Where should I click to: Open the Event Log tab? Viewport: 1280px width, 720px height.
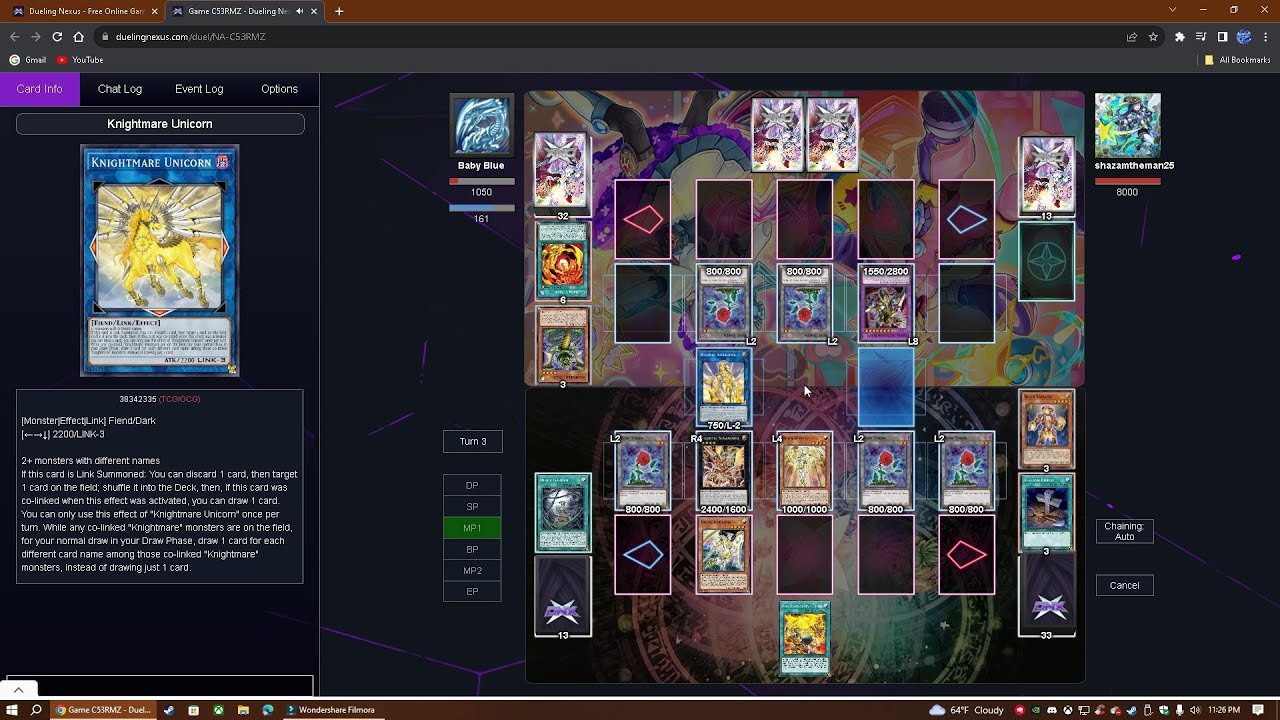click(x=199, y=89)
